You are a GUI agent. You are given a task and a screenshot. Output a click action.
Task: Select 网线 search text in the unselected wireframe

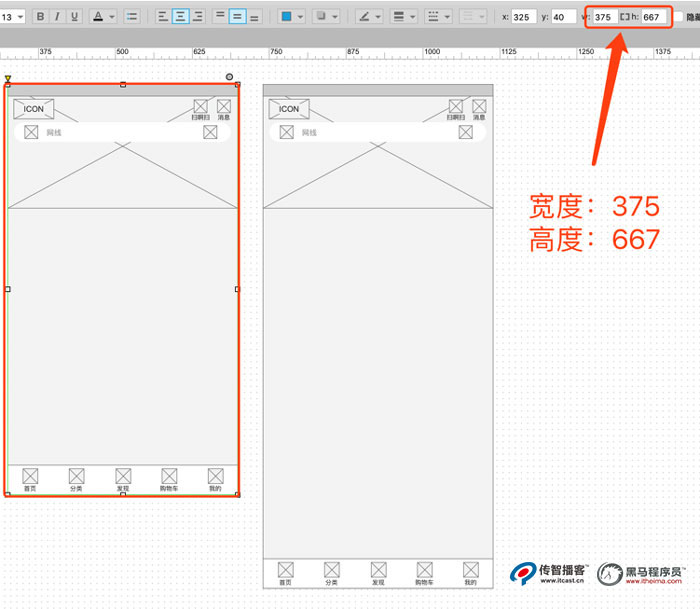(309, 133)
